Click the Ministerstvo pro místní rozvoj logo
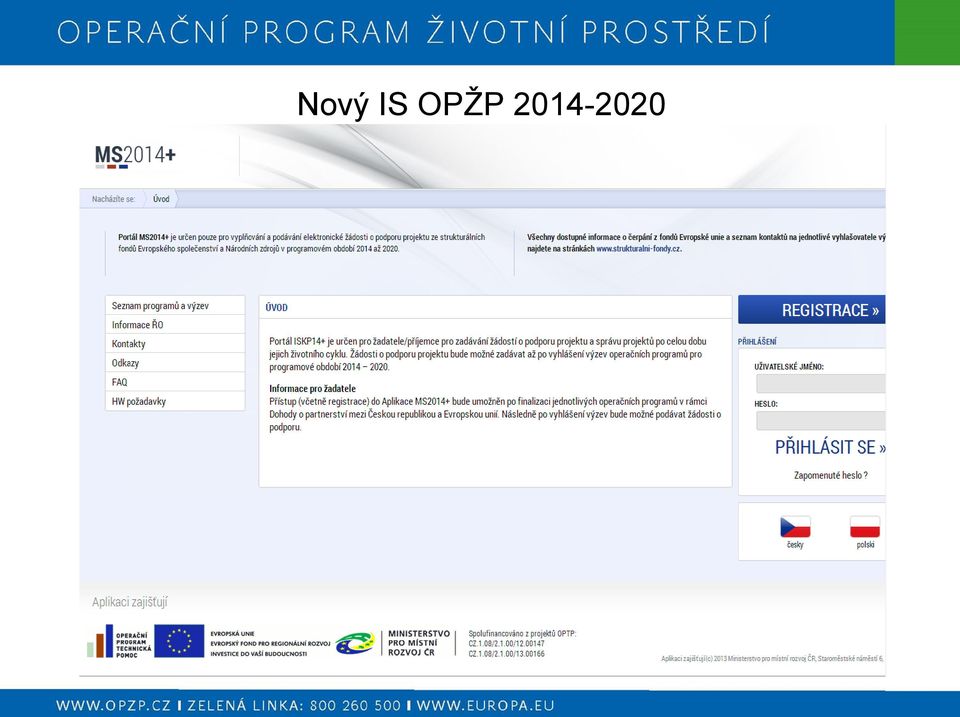 coord(392,643)
